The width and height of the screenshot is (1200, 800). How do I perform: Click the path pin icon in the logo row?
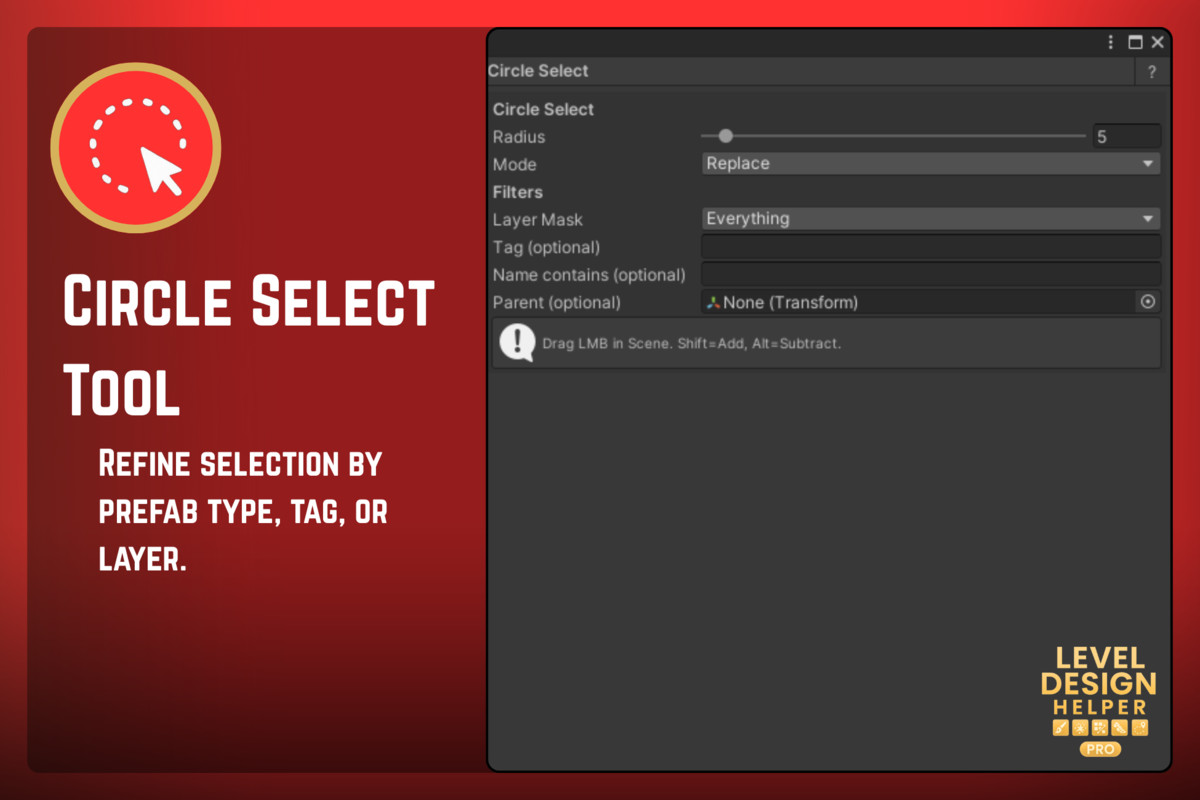point(1139,727)
